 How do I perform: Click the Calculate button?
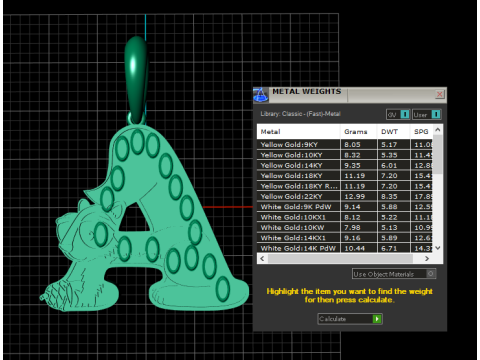(350, 319)
